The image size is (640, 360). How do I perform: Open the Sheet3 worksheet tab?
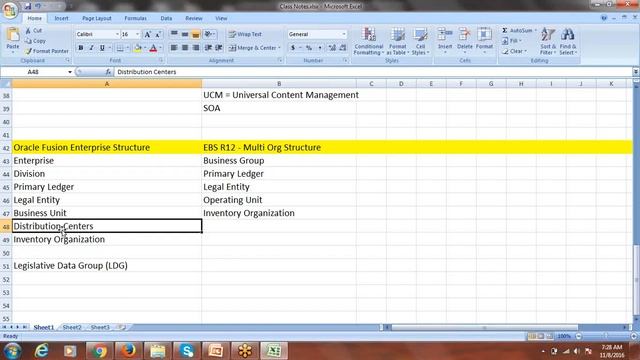click(x=100, y=327)
